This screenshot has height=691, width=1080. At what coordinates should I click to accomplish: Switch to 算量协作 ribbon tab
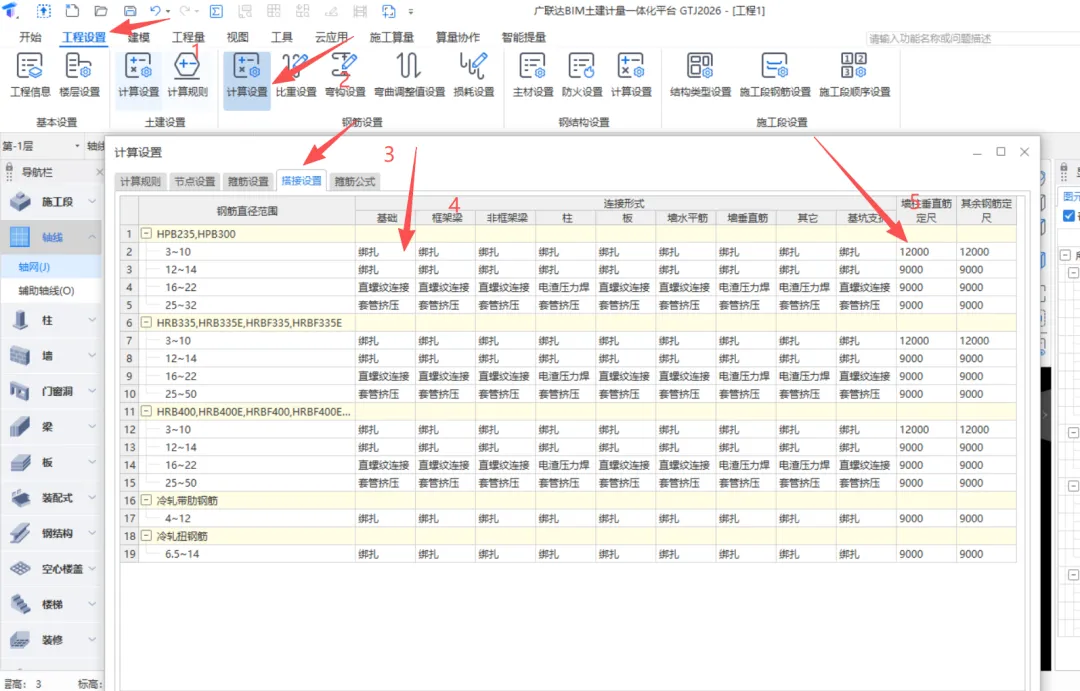click(457, 37)
